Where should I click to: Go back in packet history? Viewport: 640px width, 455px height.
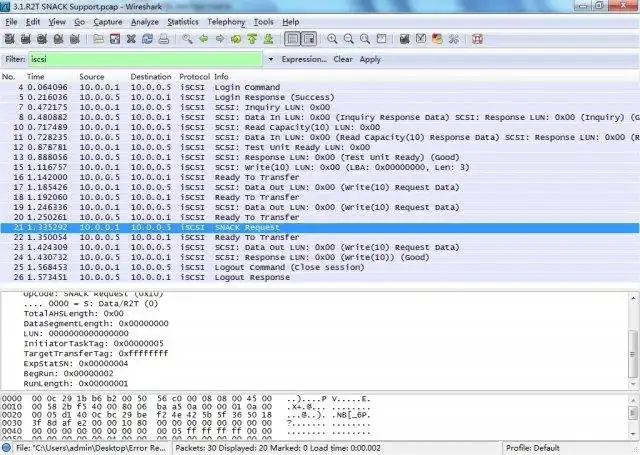[x=204, y=39]
